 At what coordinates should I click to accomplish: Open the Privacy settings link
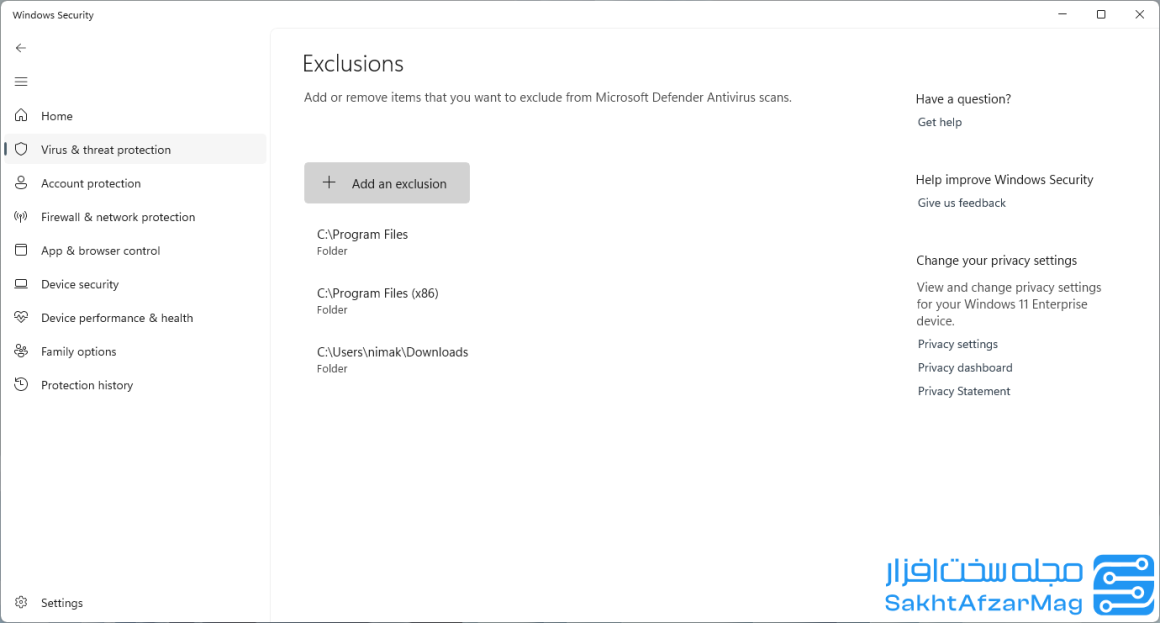point(957,344)
